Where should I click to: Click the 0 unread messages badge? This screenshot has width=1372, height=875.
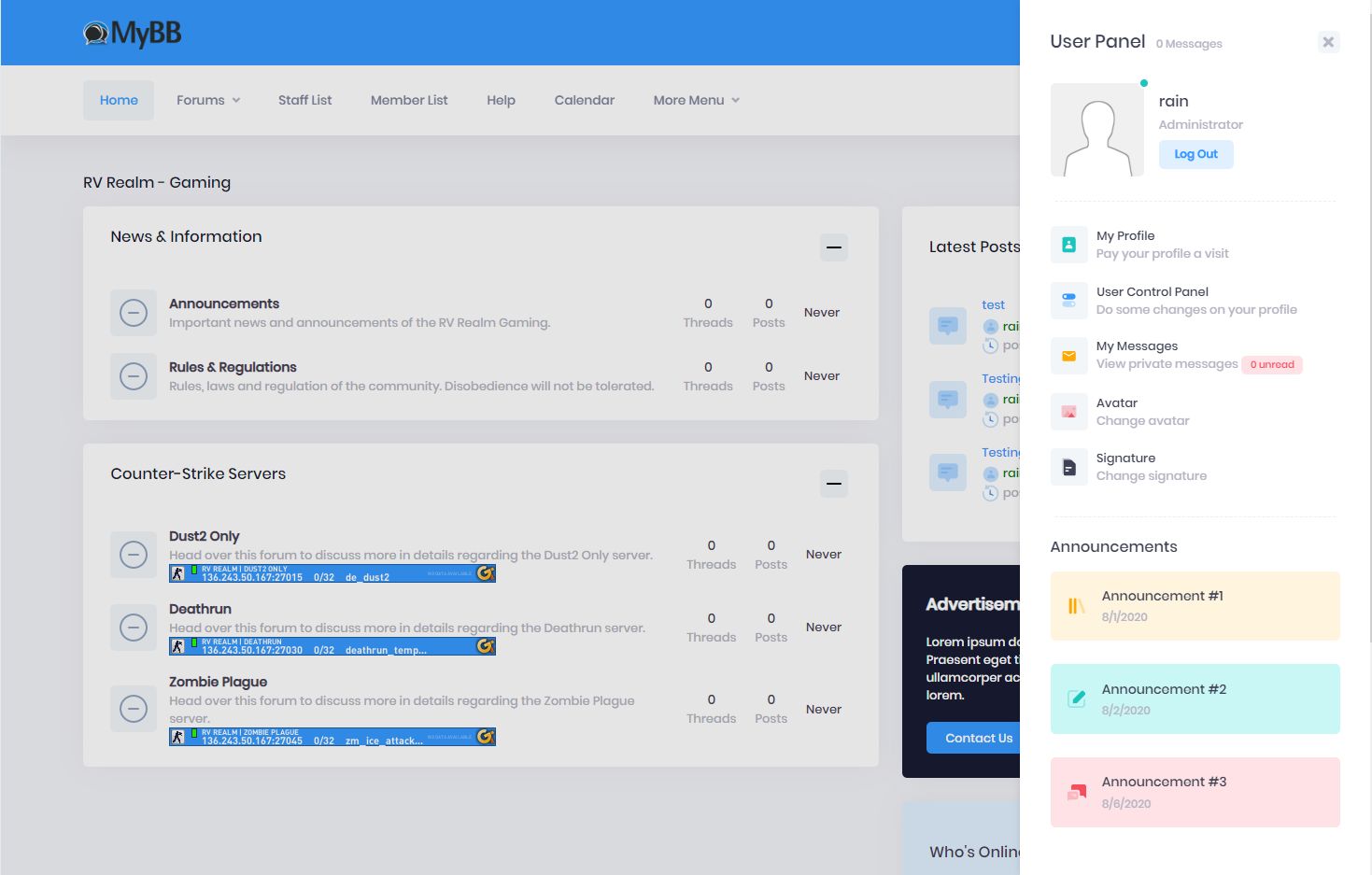click(1272, 364)
